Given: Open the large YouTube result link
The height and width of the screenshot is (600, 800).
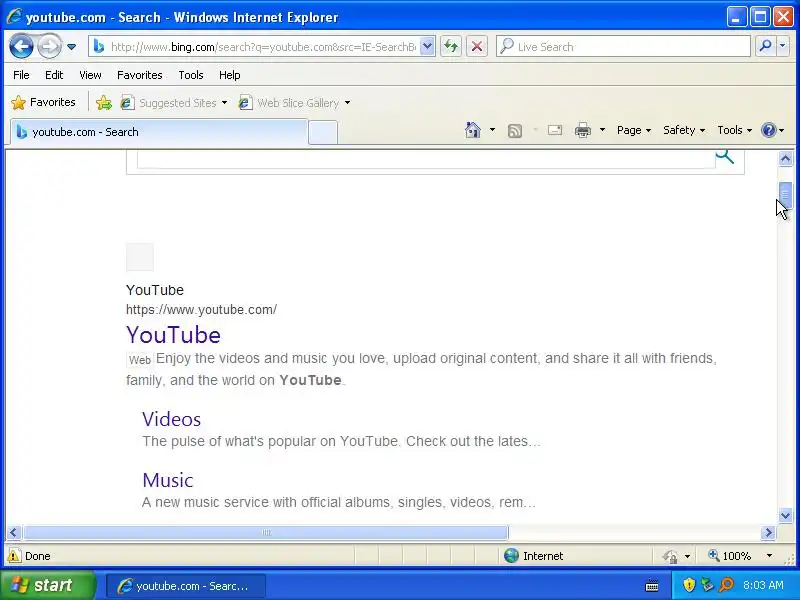Looking at the screenshot, I should click(173, 335).
